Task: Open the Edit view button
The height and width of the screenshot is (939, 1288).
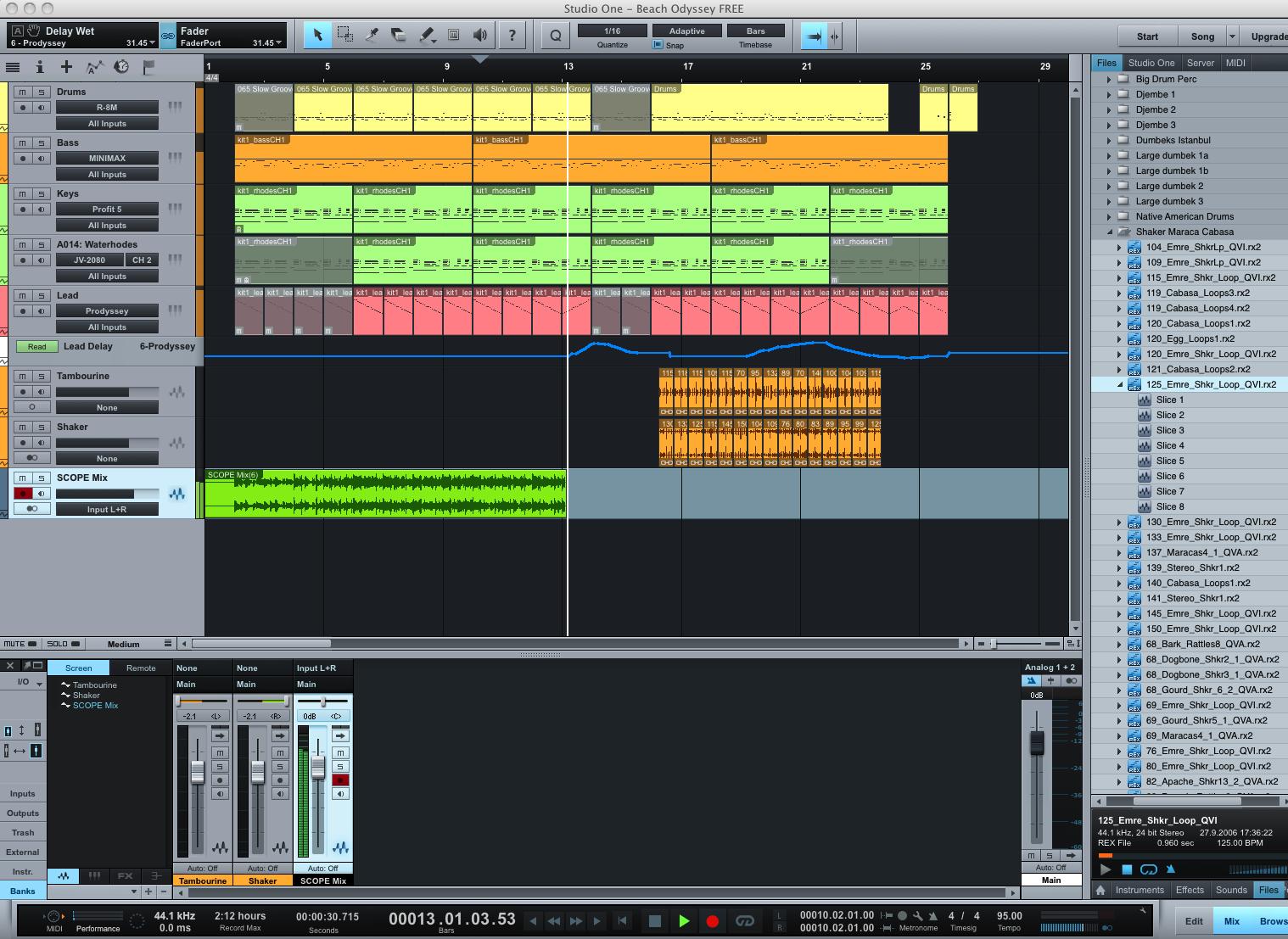Action: [1194, 921]
